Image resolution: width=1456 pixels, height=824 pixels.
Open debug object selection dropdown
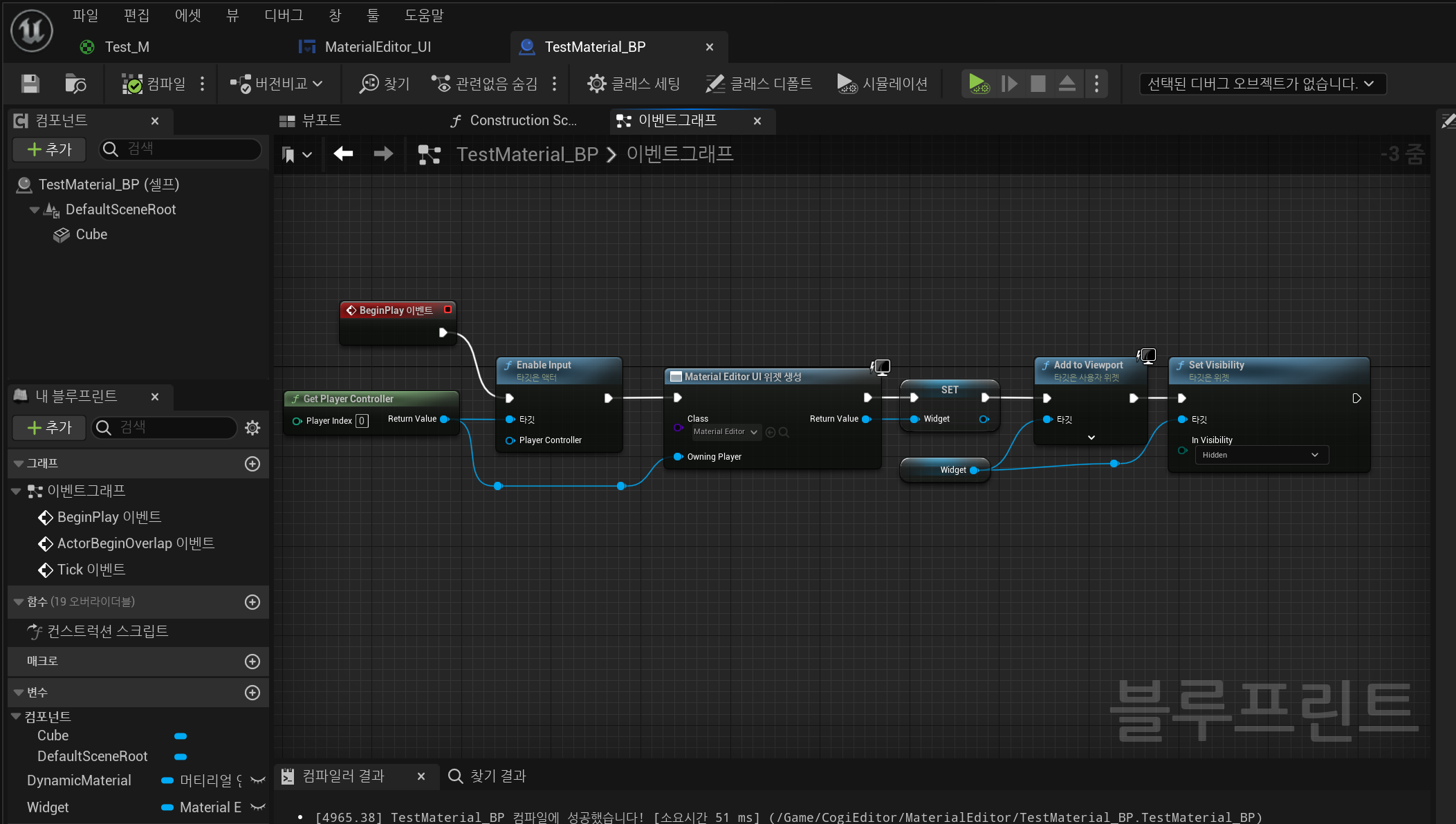click(x=1262, y=84)
